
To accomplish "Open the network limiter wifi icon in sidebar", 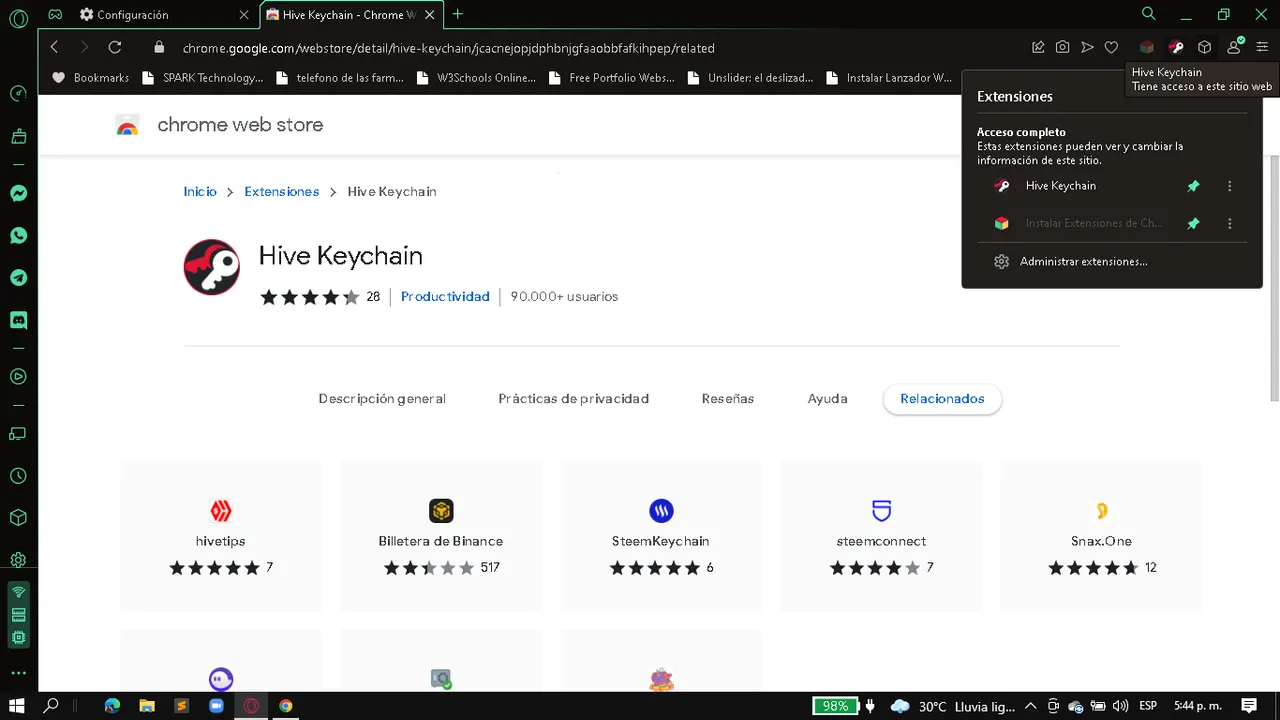I will tap(18, 592).
